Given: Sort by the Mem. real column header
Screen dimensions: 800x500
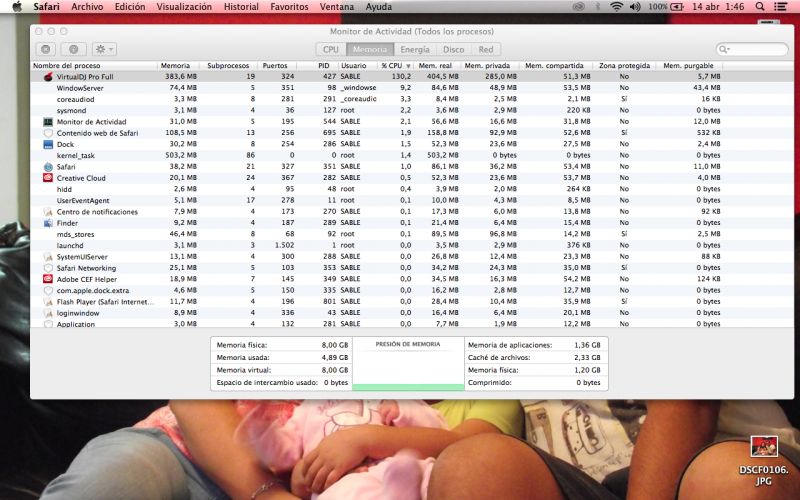Looking at the screenshot, I should (x=435, y=66).
